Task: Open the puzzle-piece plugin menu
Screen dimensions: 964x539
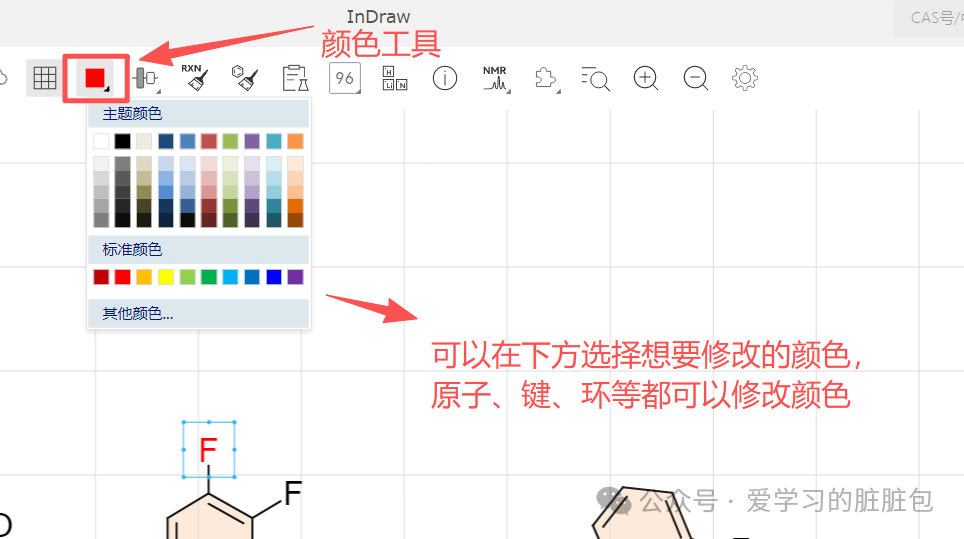Action: point(547,79)
